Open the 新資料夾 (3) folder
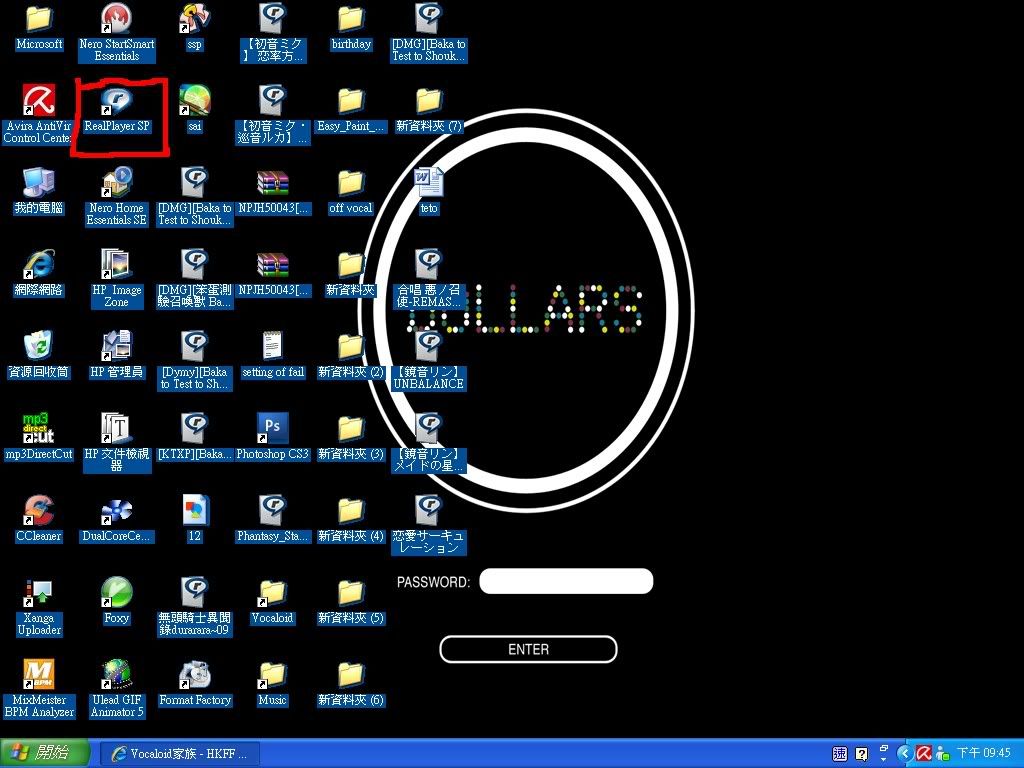1024x768 pixels. coord(351,436)
